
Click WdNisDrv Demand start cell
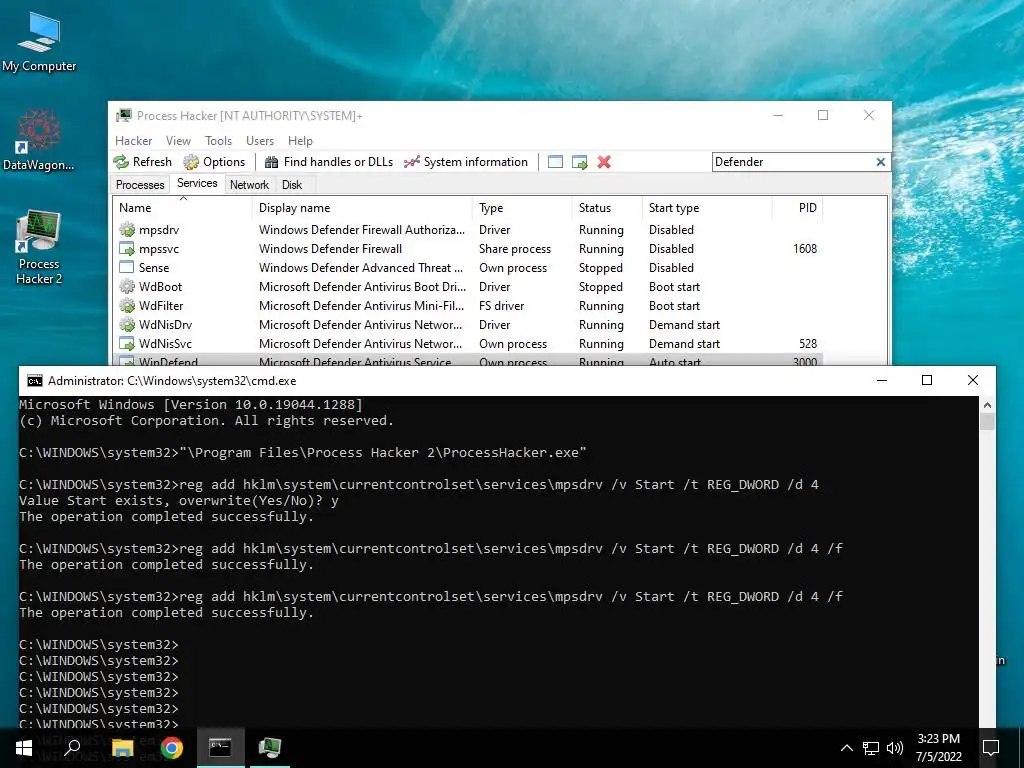click(684, 325)
